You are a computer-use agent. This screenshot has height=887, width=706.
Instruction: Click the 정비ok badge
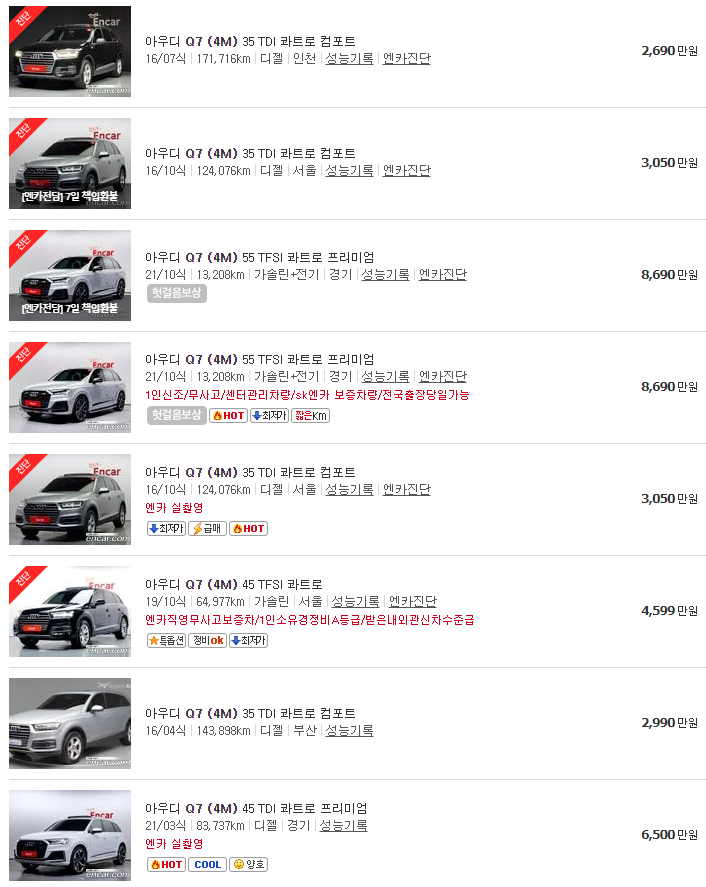tap(206, 640)
